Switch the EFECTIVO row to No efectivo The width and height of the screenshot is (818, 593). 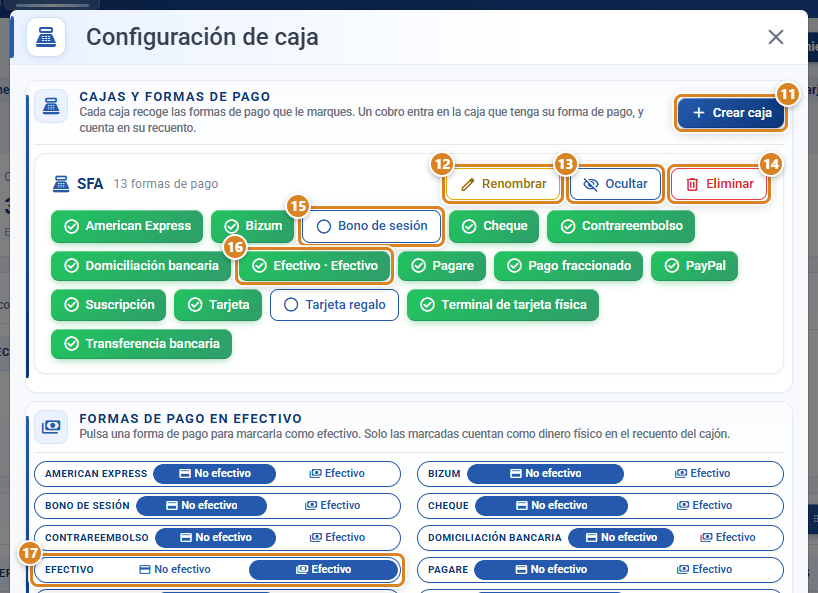click(x=174, y=570)
